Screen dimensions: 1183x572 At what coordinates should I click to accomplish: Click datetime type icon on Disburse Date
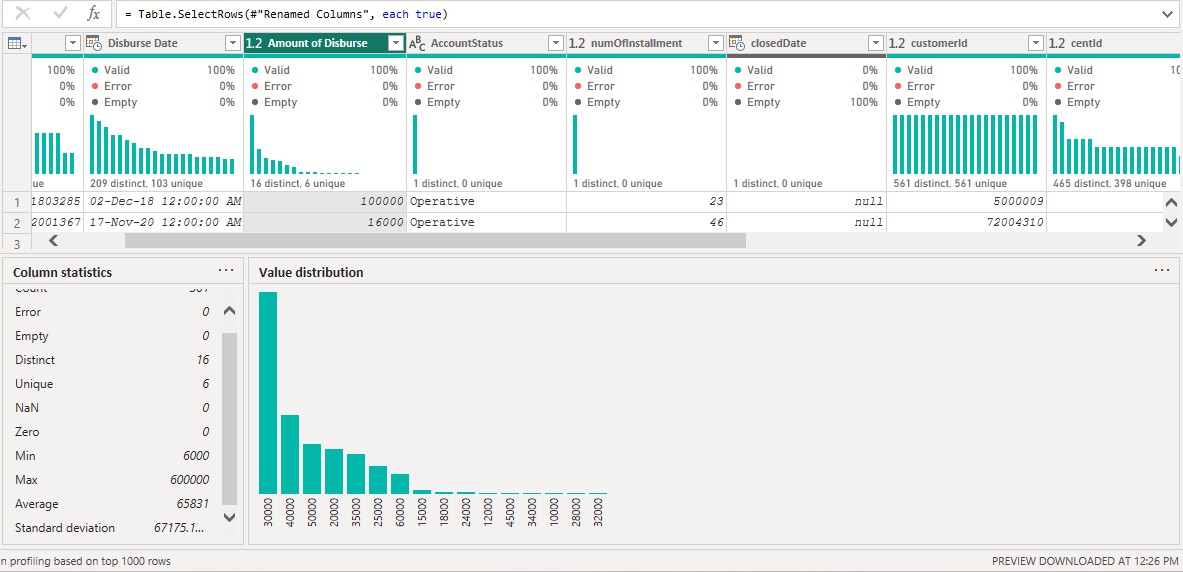pyautogui.click(x=94, y=44)
